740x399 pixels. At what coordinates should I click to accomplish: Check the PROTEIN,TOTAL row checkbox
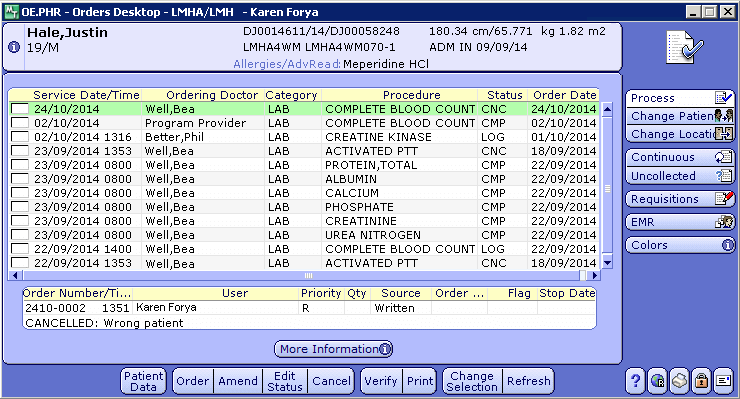click(x=20, y=165)
